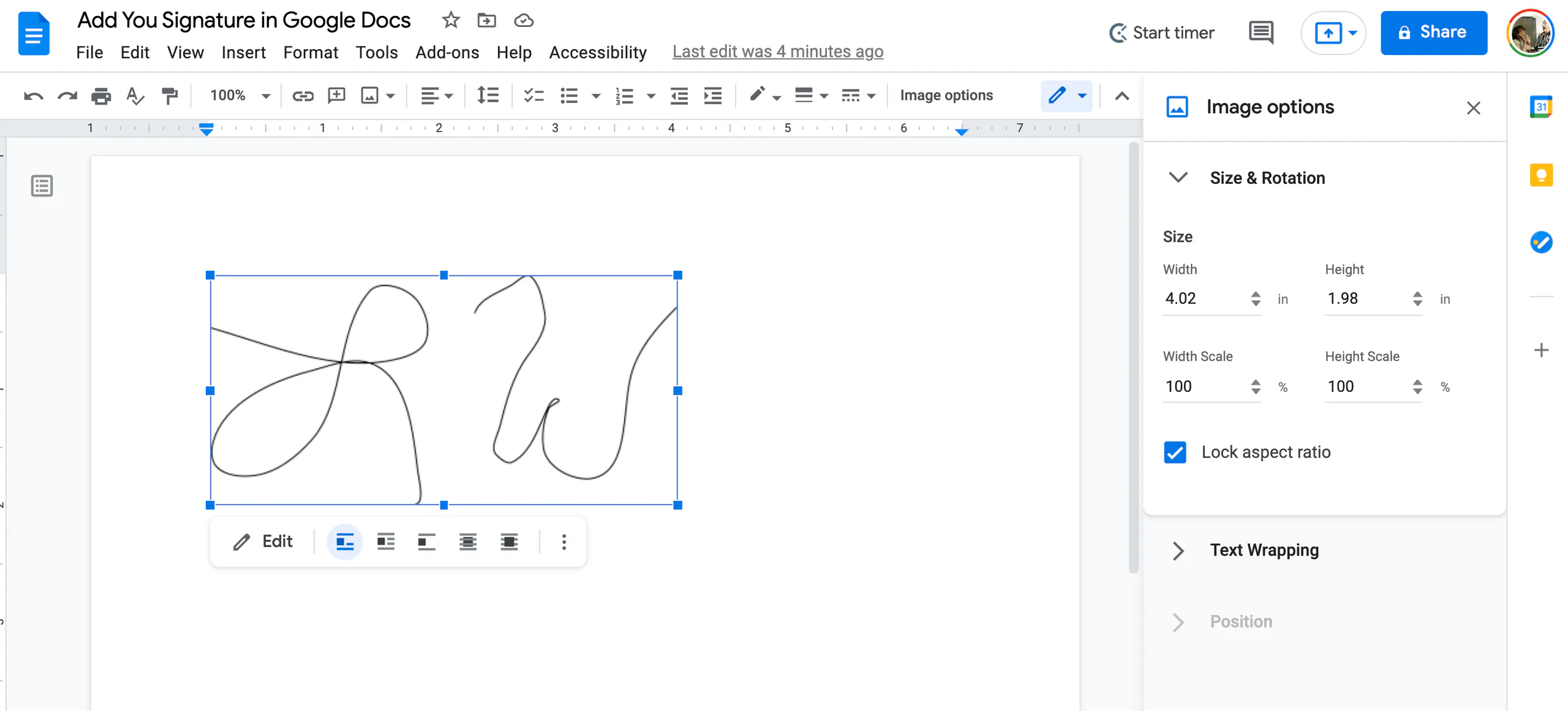Select Behind text image option
Viewport: 1568px width, 711px height.
pyautogui.click(x=468, y=542)
